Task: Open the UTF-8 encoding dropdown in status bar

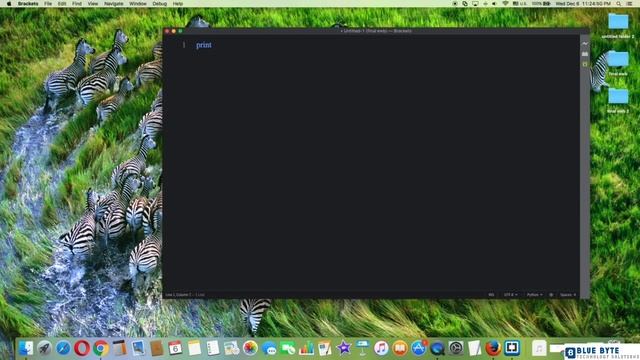Action: tap(510, 294)
